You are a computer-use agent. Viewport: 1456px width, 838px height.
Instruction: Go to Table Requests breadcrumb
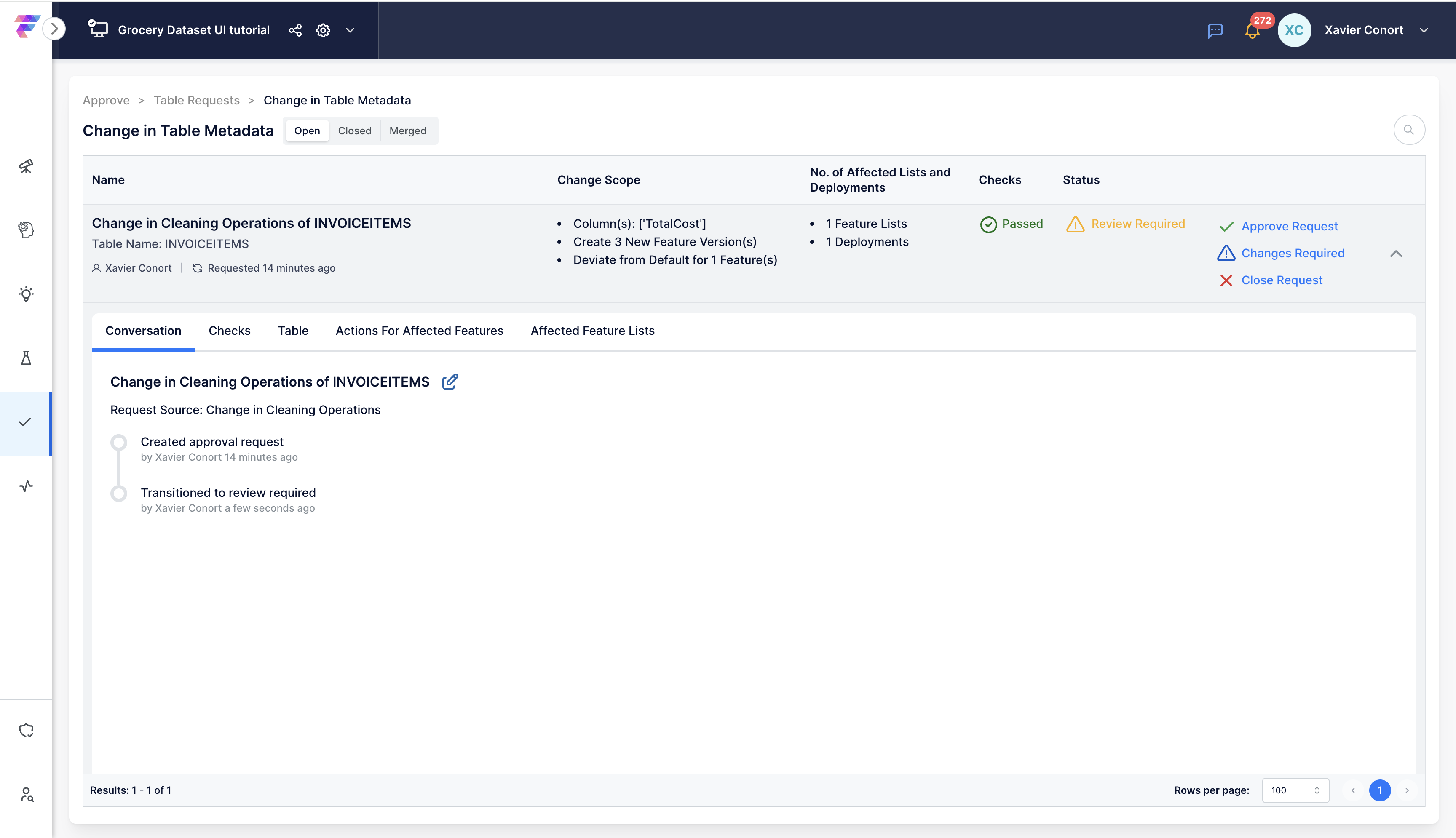tap(196, 100)
